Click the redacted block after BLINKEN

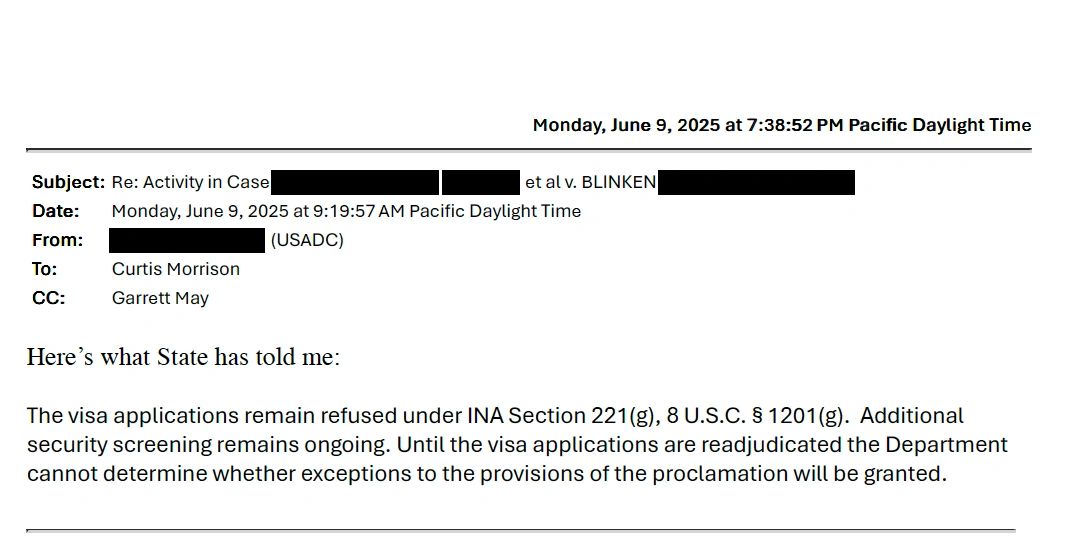[x=757, y=182]
